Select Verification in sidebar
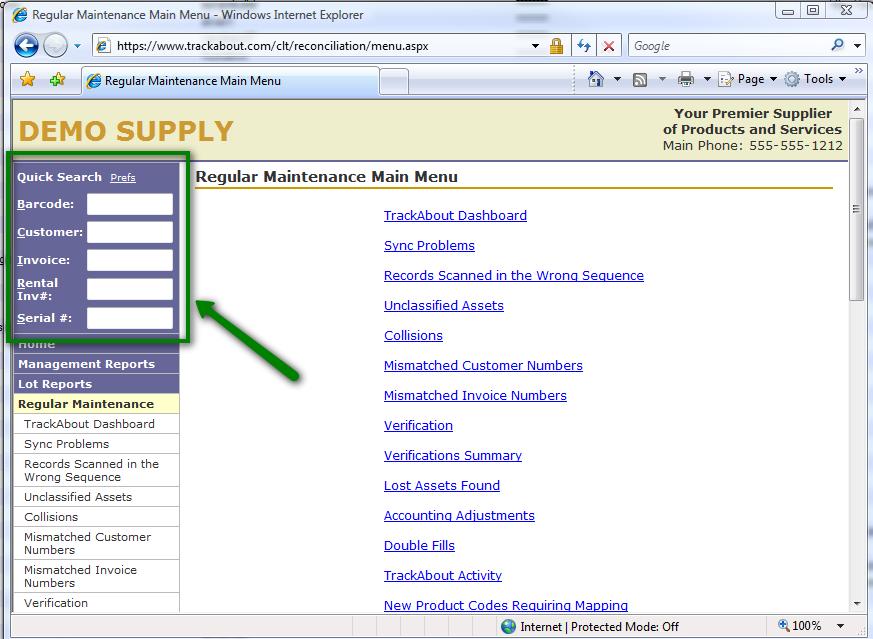 coord(96,603)
